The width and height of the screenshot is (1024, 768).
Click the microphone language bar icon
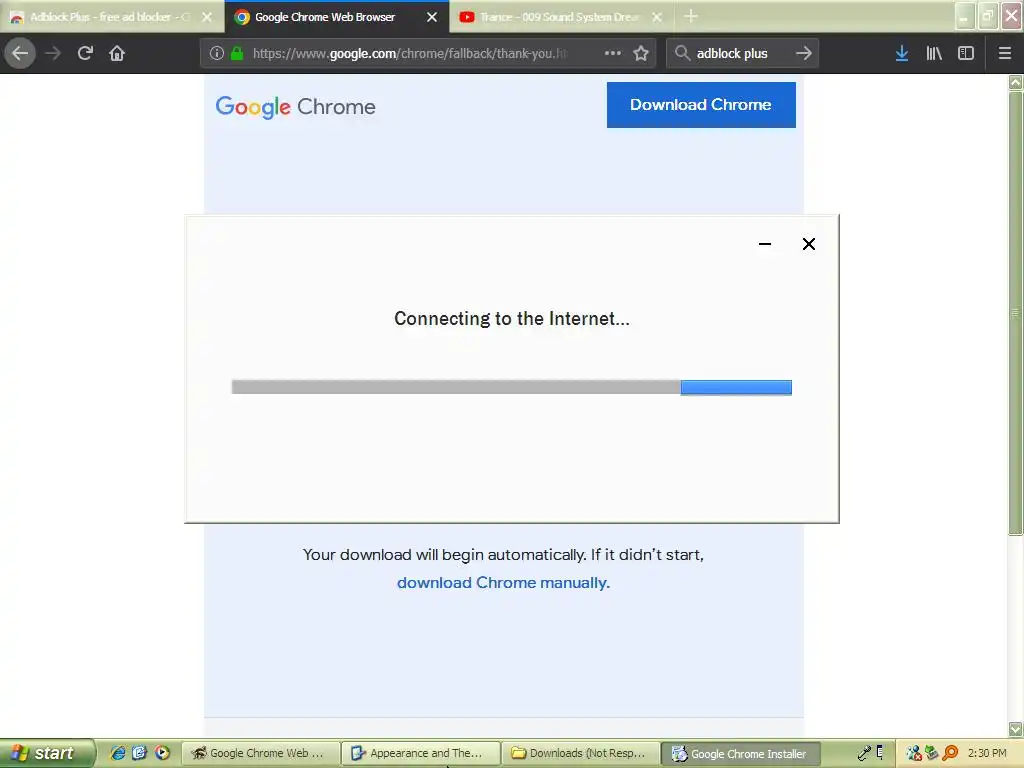point(864,753)
